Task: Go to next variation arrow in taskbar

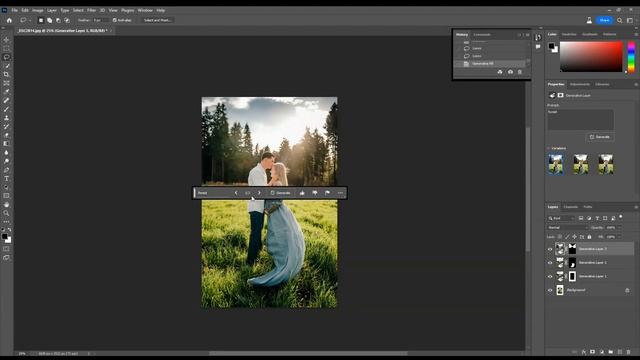Action: coord(259,193)
